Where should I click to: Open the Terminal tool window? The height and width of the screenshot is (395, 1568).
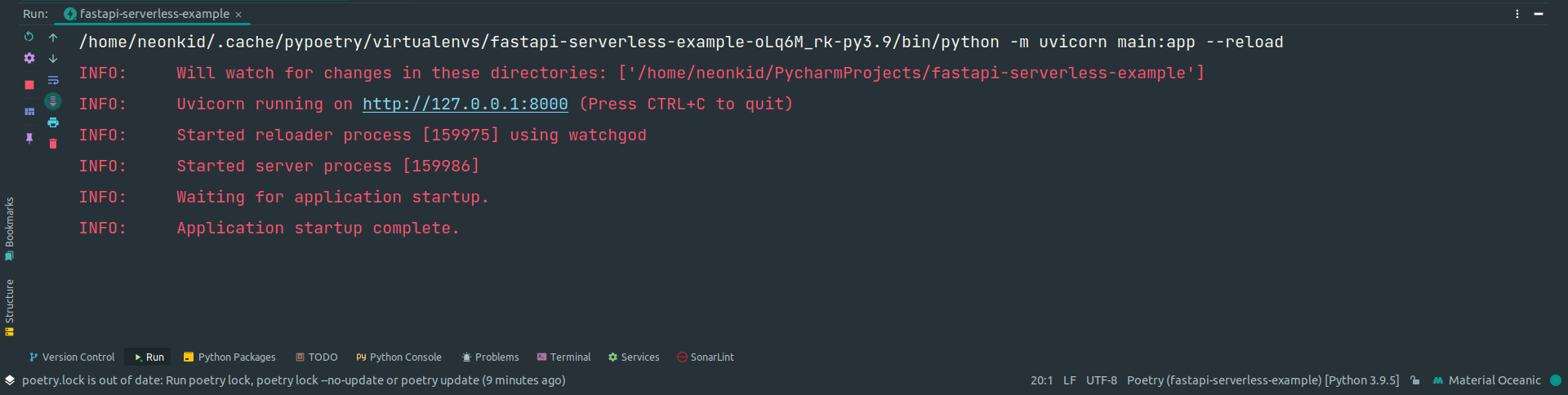563,357
